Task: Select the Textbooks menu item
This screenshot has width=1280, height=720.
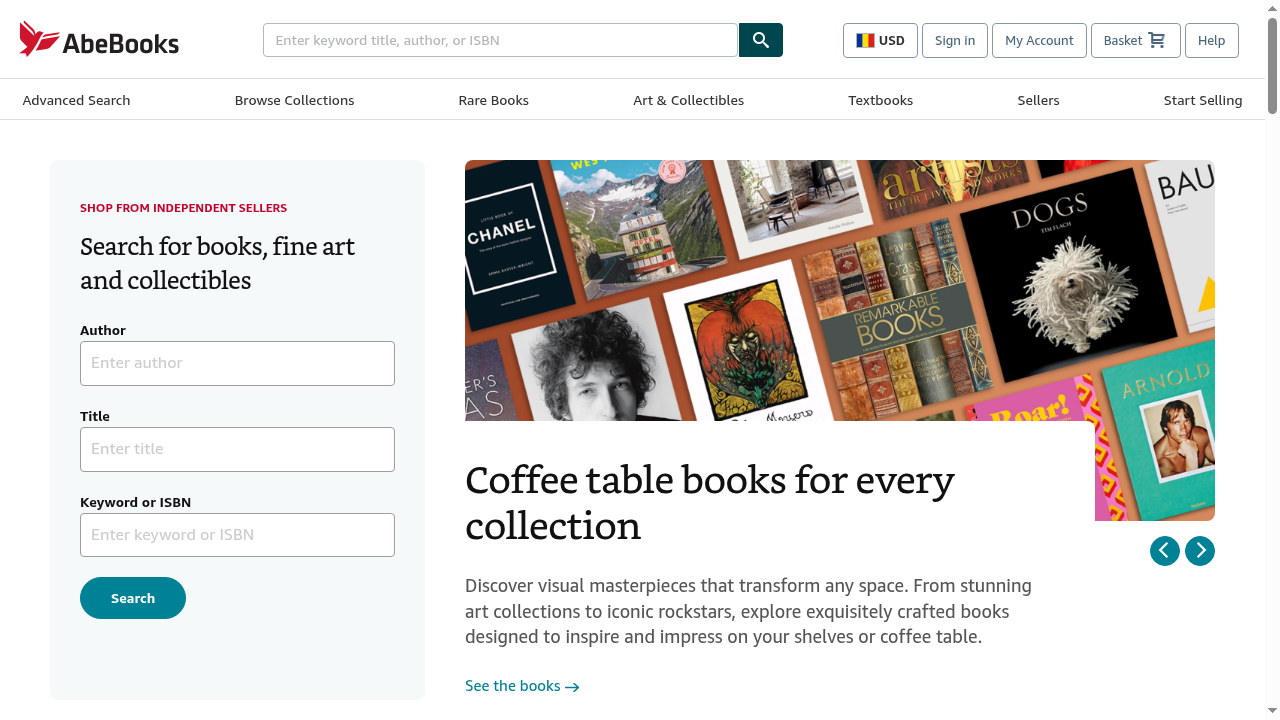Action: click(x=880, y=100)
